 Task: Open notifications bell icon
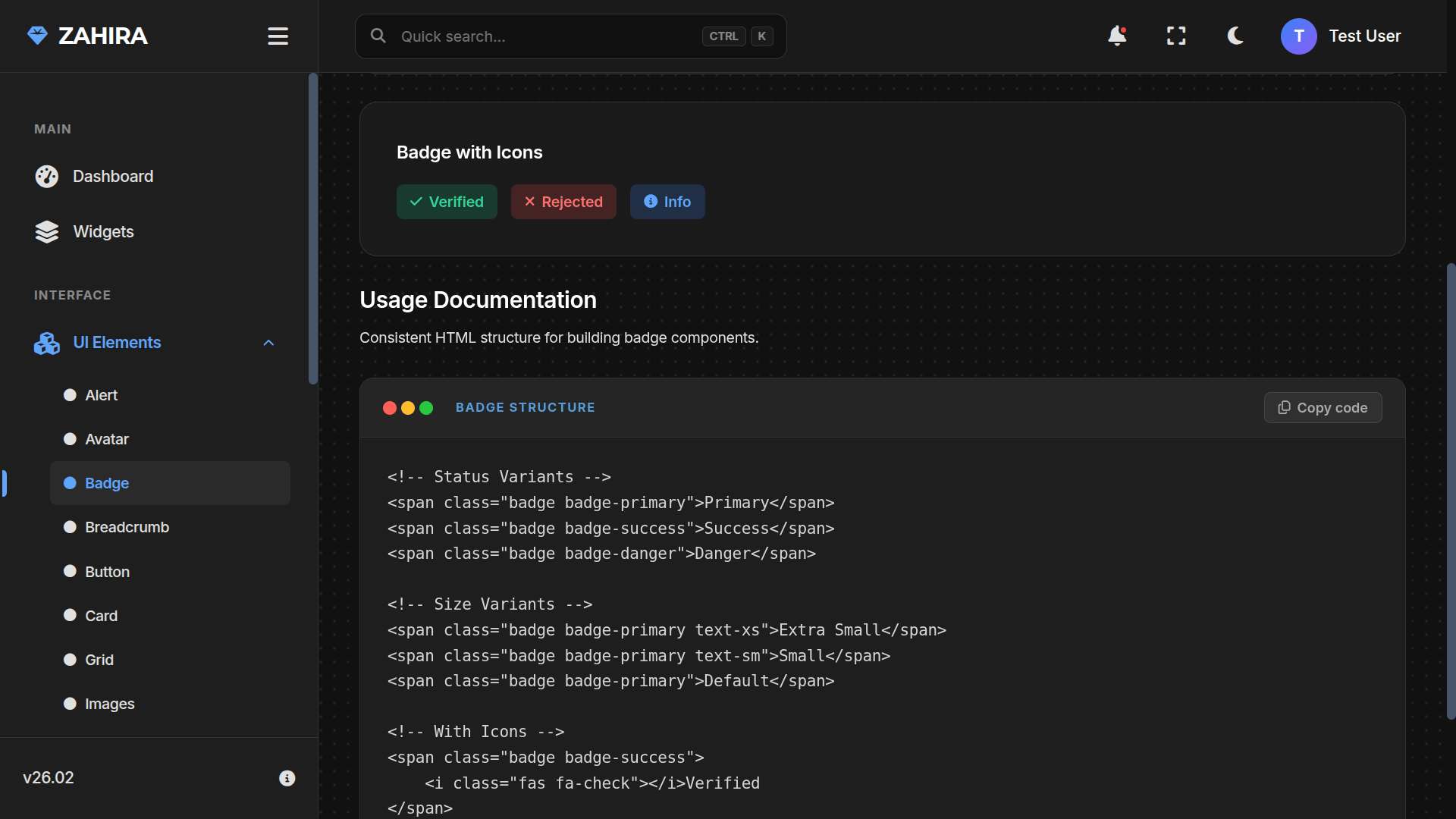[1116, 36]
